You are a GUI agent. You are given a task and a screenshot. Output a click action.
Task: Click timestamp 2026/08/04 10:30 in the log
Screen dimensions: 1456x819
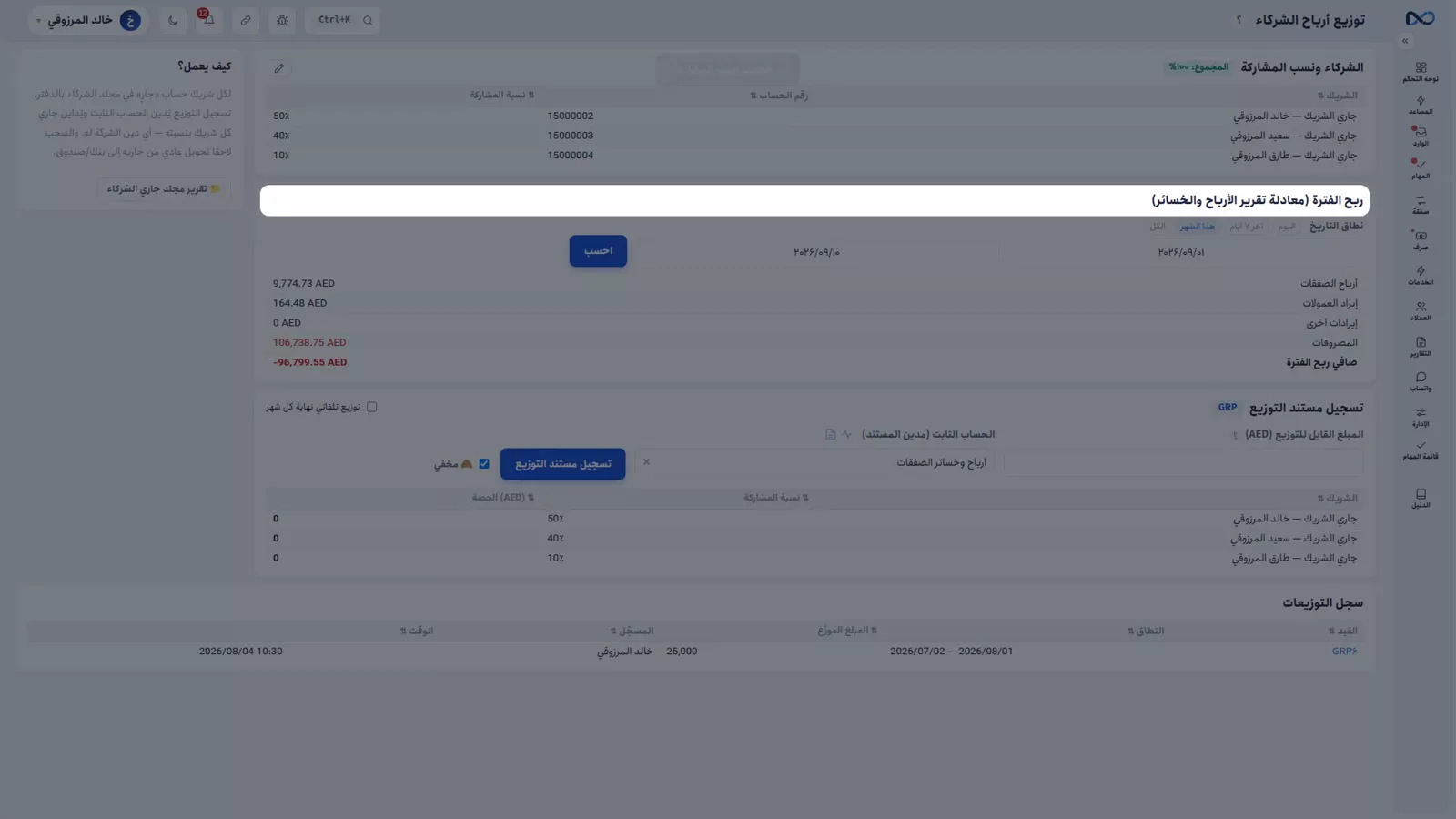241,652
